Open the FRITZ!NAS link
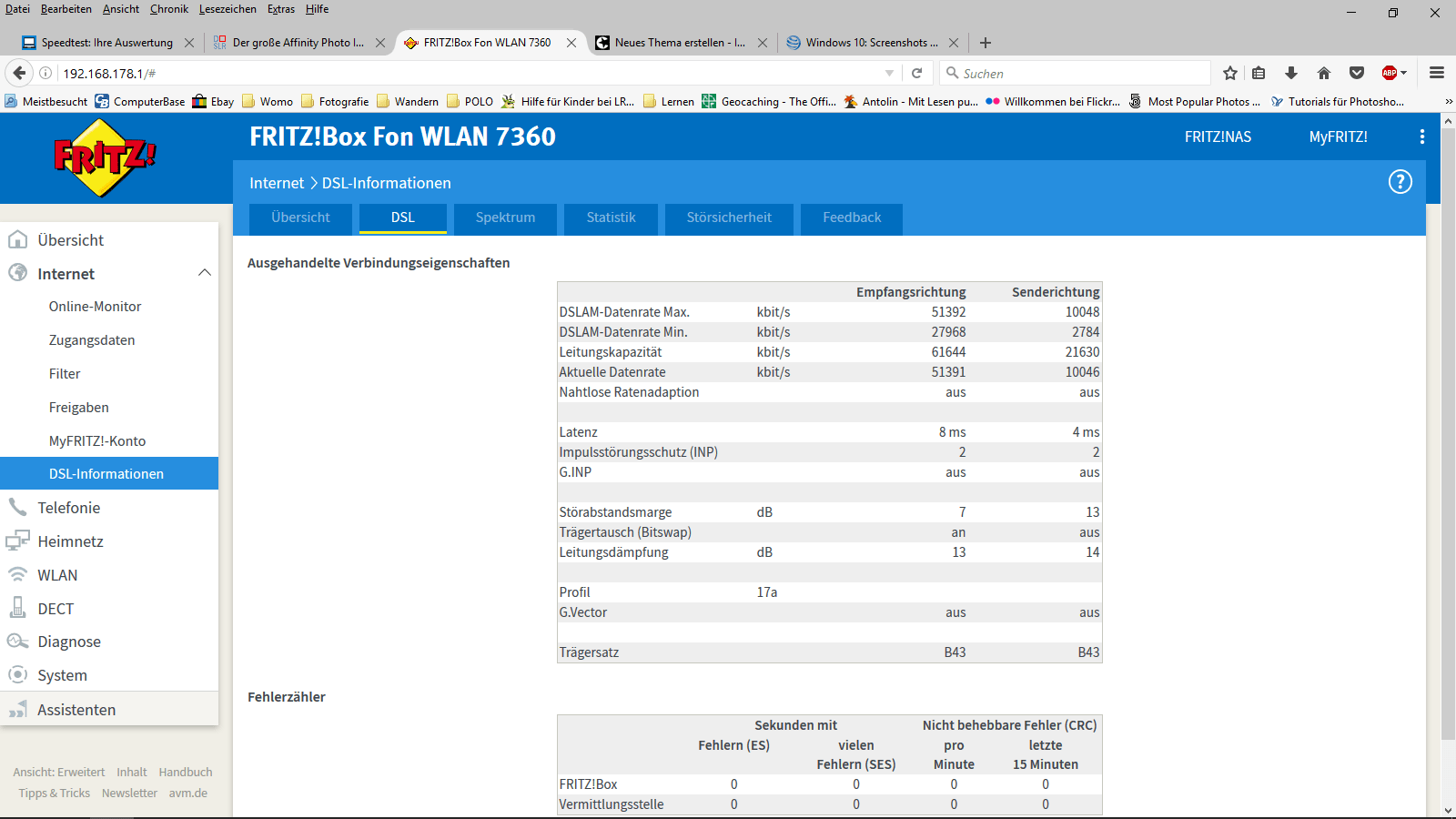Viewport: 1456px width, 819px height. tap(1218, 136)
